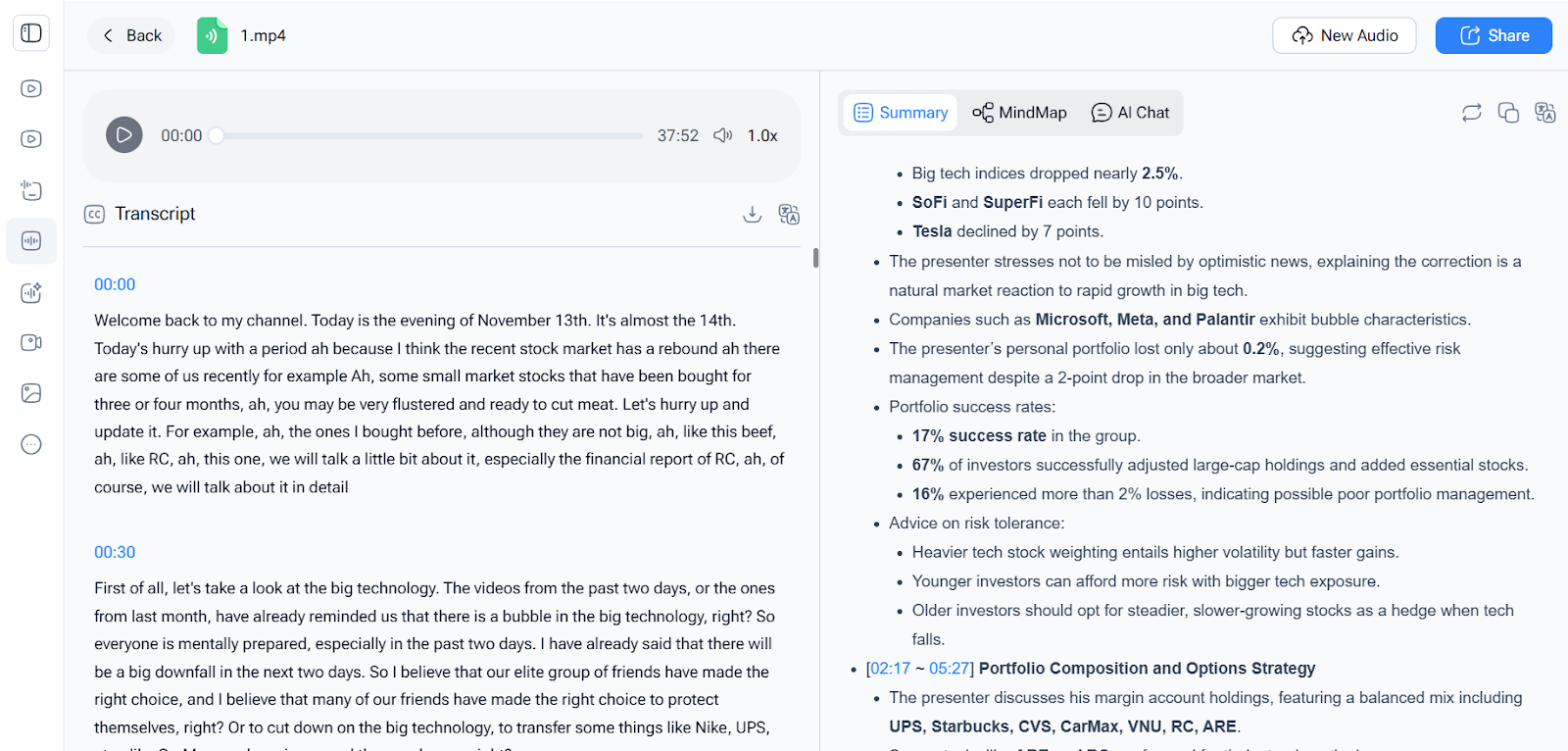Viewport: 1568px width, 751px height.
Task: Go back using the Back button
Action: coord(131,35)
